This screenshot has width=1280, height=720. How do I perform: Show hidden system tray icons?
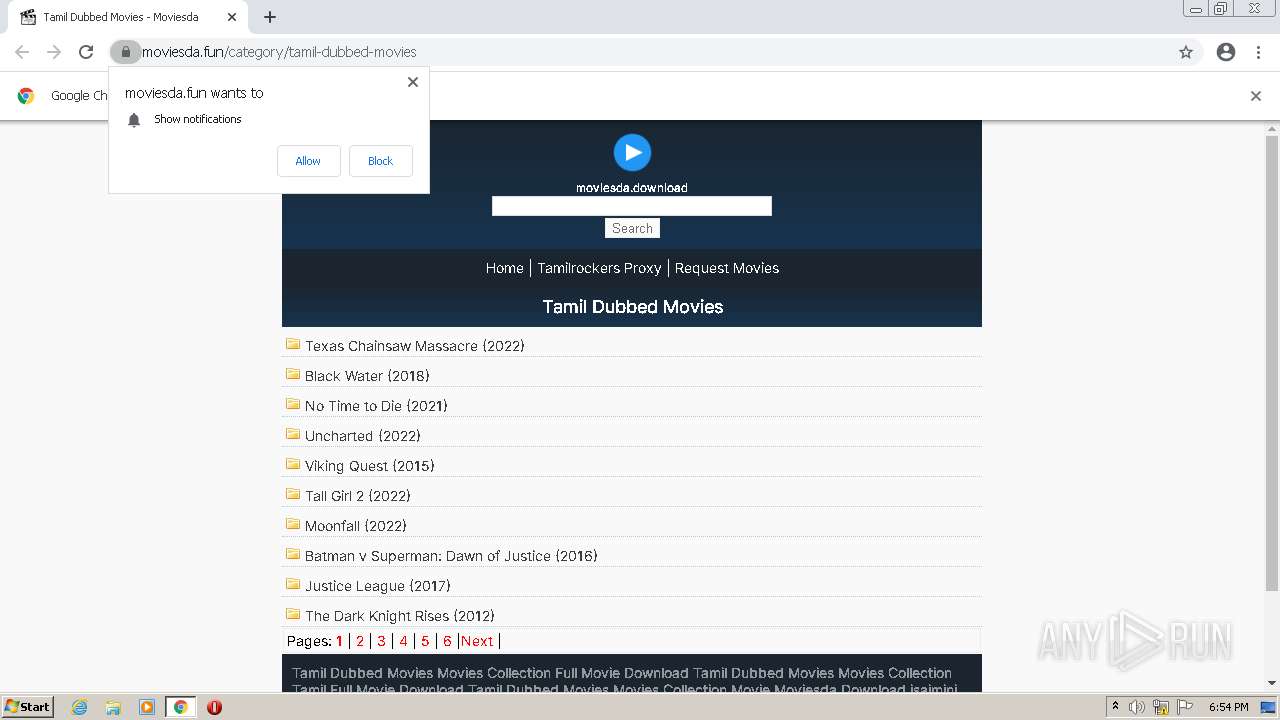(x=1115, y=707)
